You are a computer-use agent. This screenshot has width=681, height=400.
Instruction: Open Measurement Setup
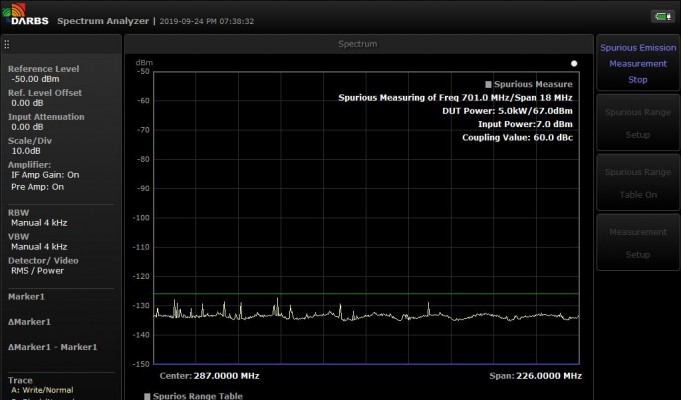[x=638, y=243]
